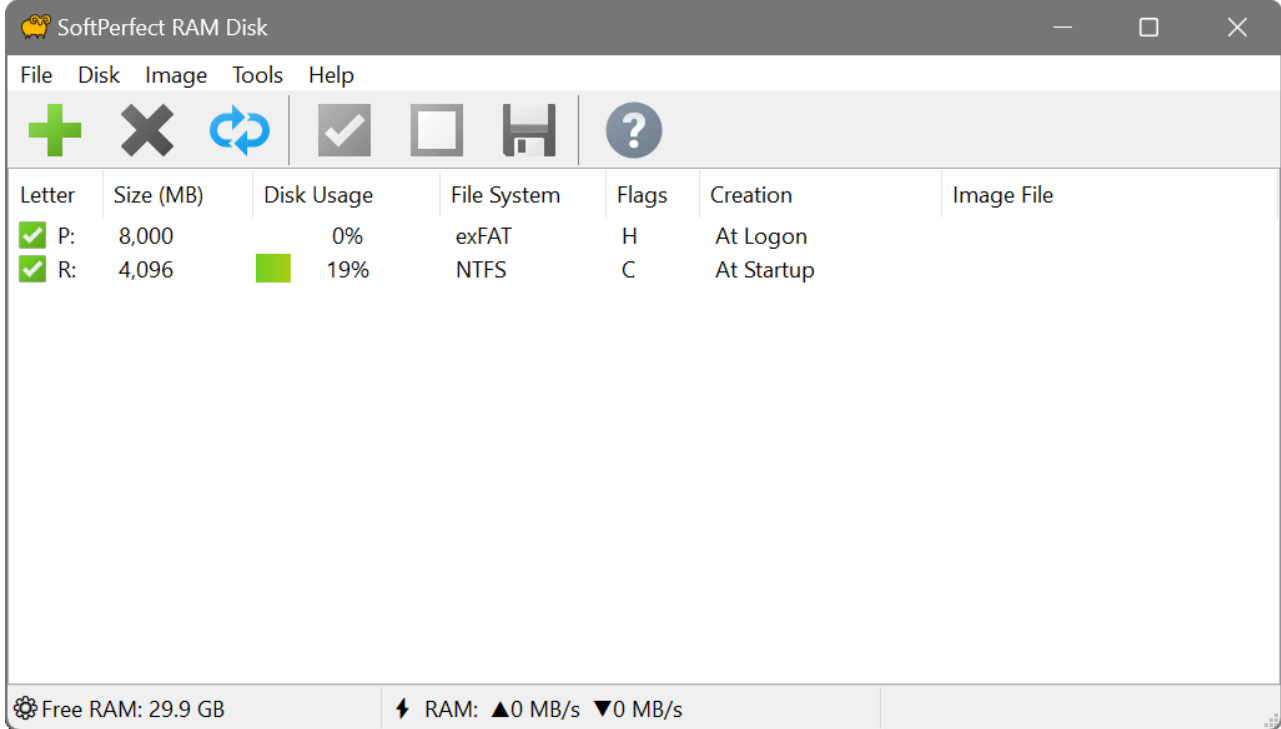1281x729 pixels.
Task: Toggle the R: drive checkbox off
Action: click(31, 269)
